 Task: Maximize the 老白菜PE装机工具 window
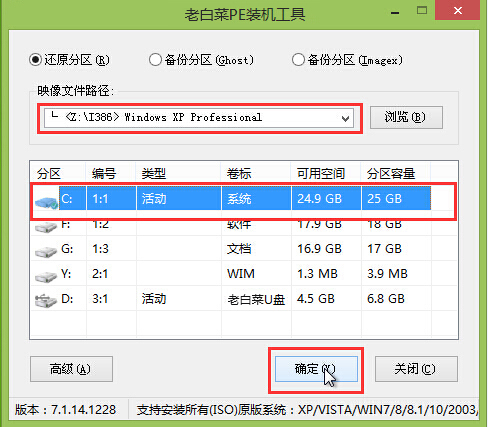point(422,10)
